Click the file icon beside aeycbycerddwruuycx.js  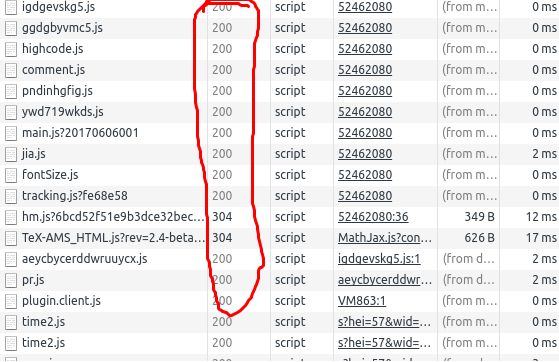tap(11, 259)
